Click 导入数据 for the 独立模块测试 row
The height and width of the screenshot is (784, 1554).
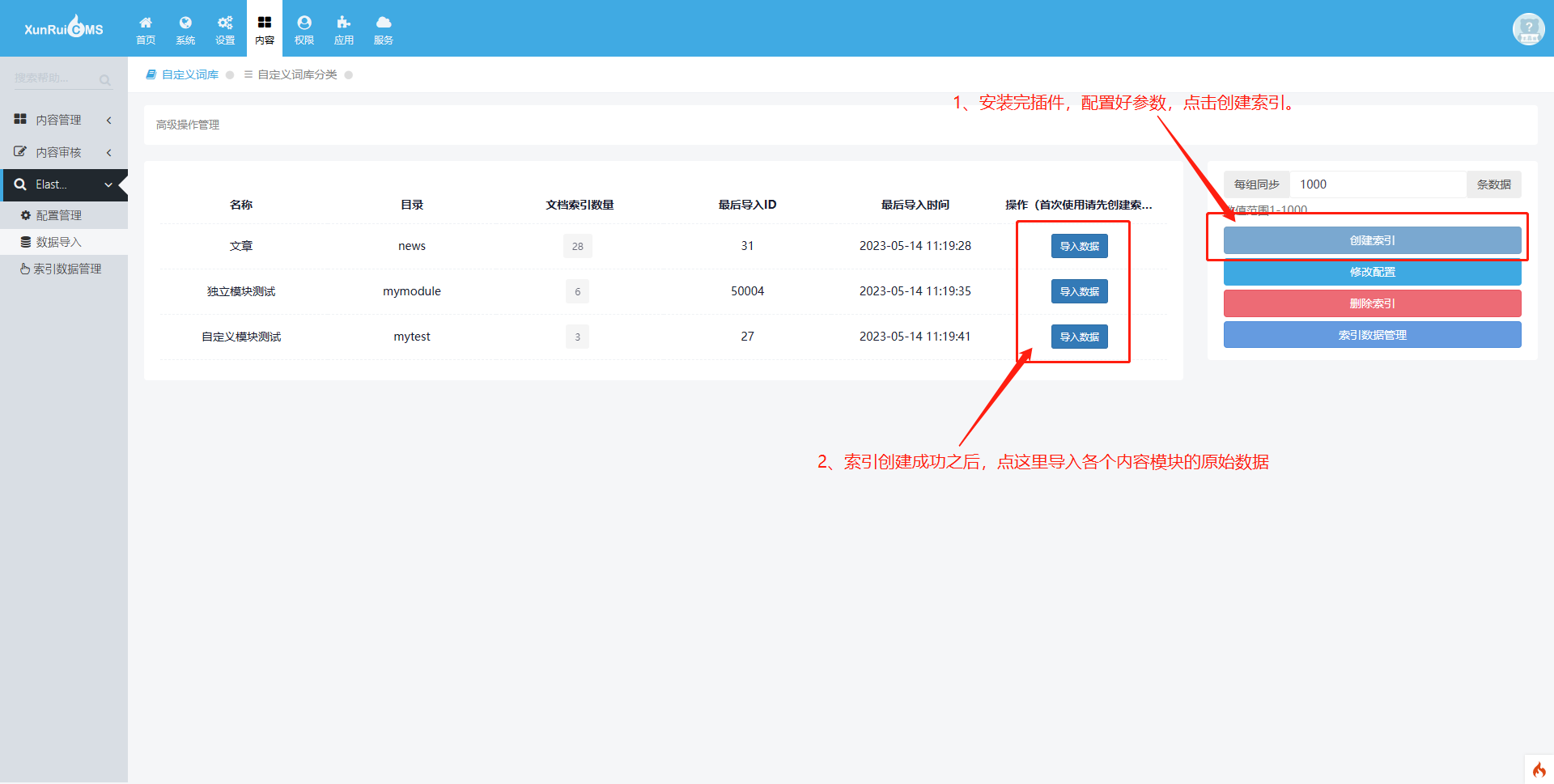tap(1079, 291)
